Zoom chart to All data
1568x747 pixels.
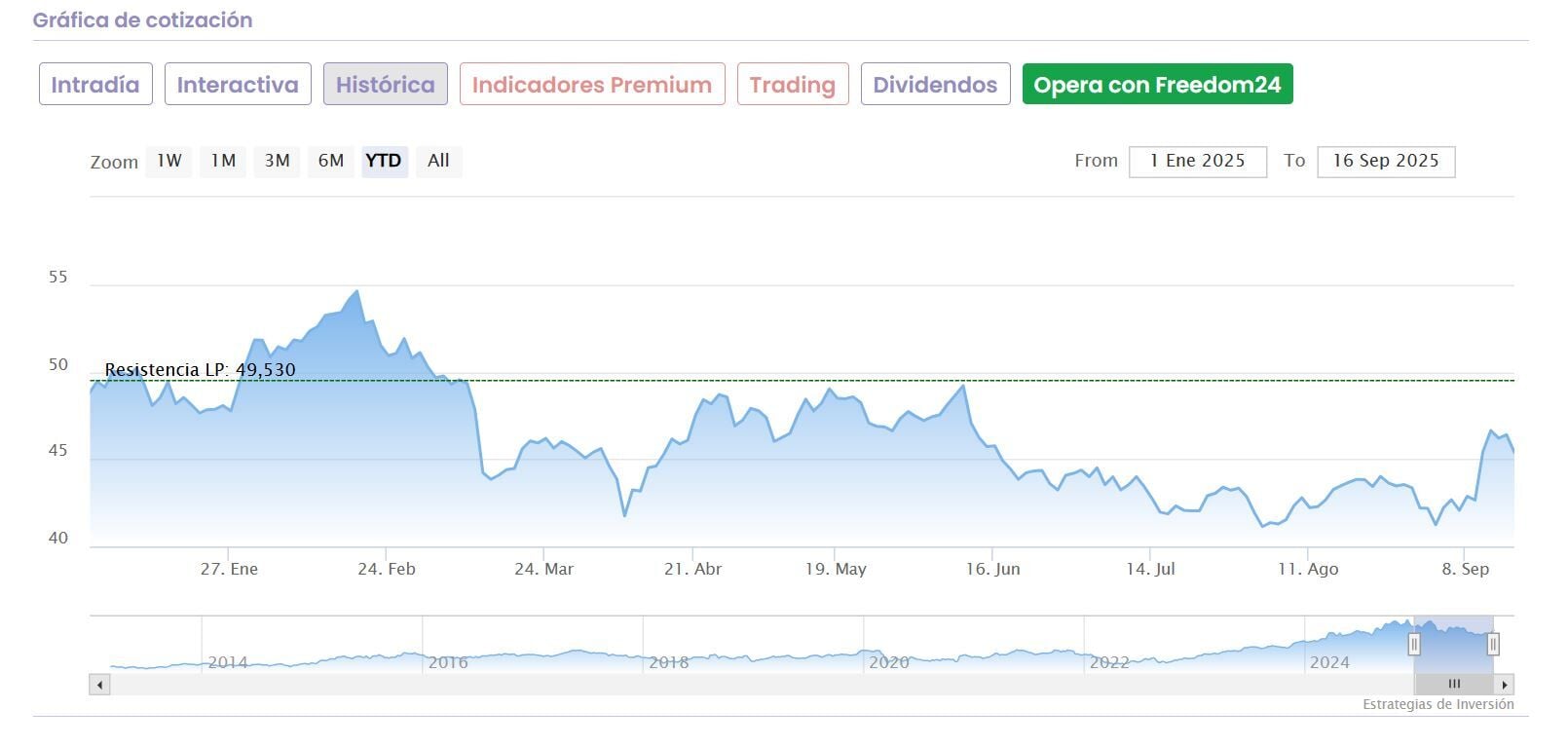[x=438, y=161]
